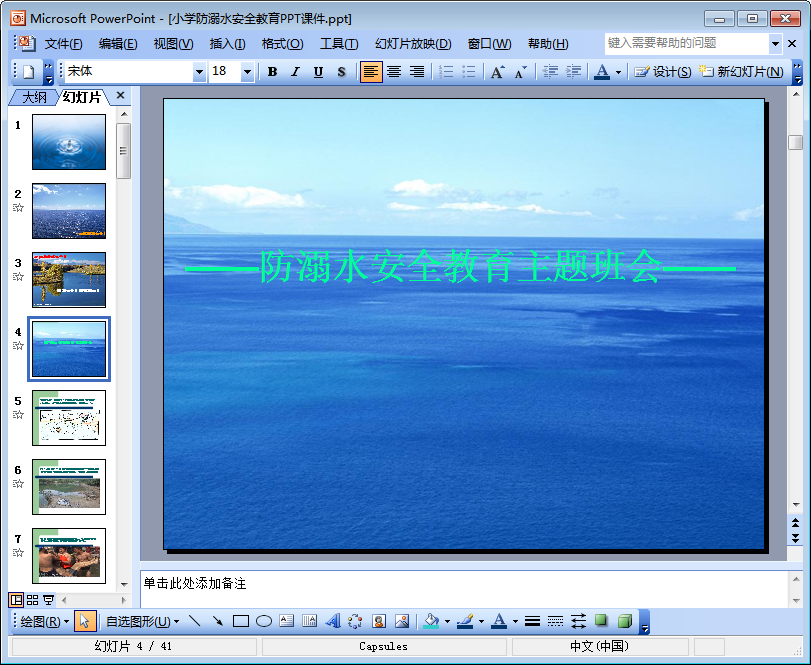Select the Oval drawing tool
The width and height of the screenshot is (811, 665).
tap(264, 621)
